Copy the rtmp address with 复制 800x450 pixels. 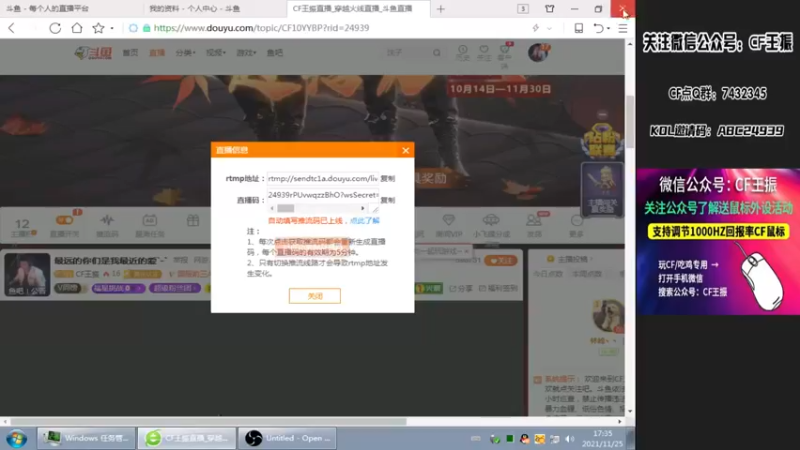point(388,179)
